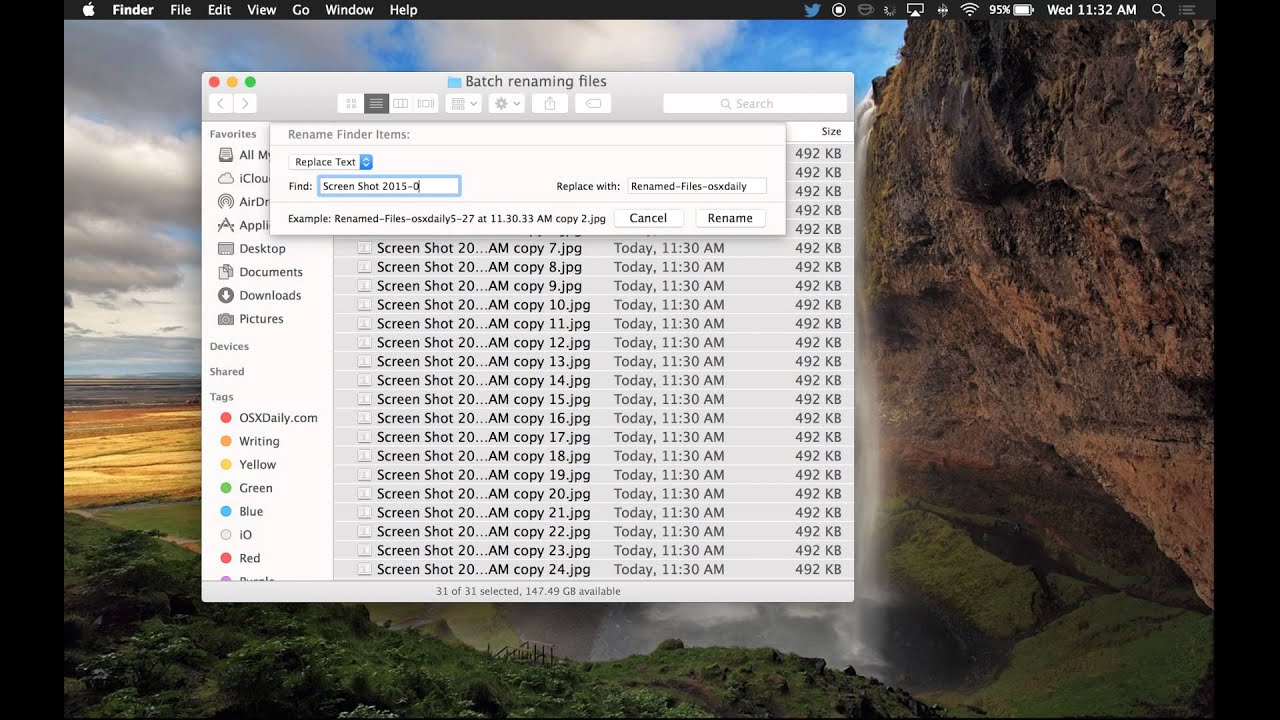
Task: Click the Tags sidebar section header
Action: click(x=221, y=397)
